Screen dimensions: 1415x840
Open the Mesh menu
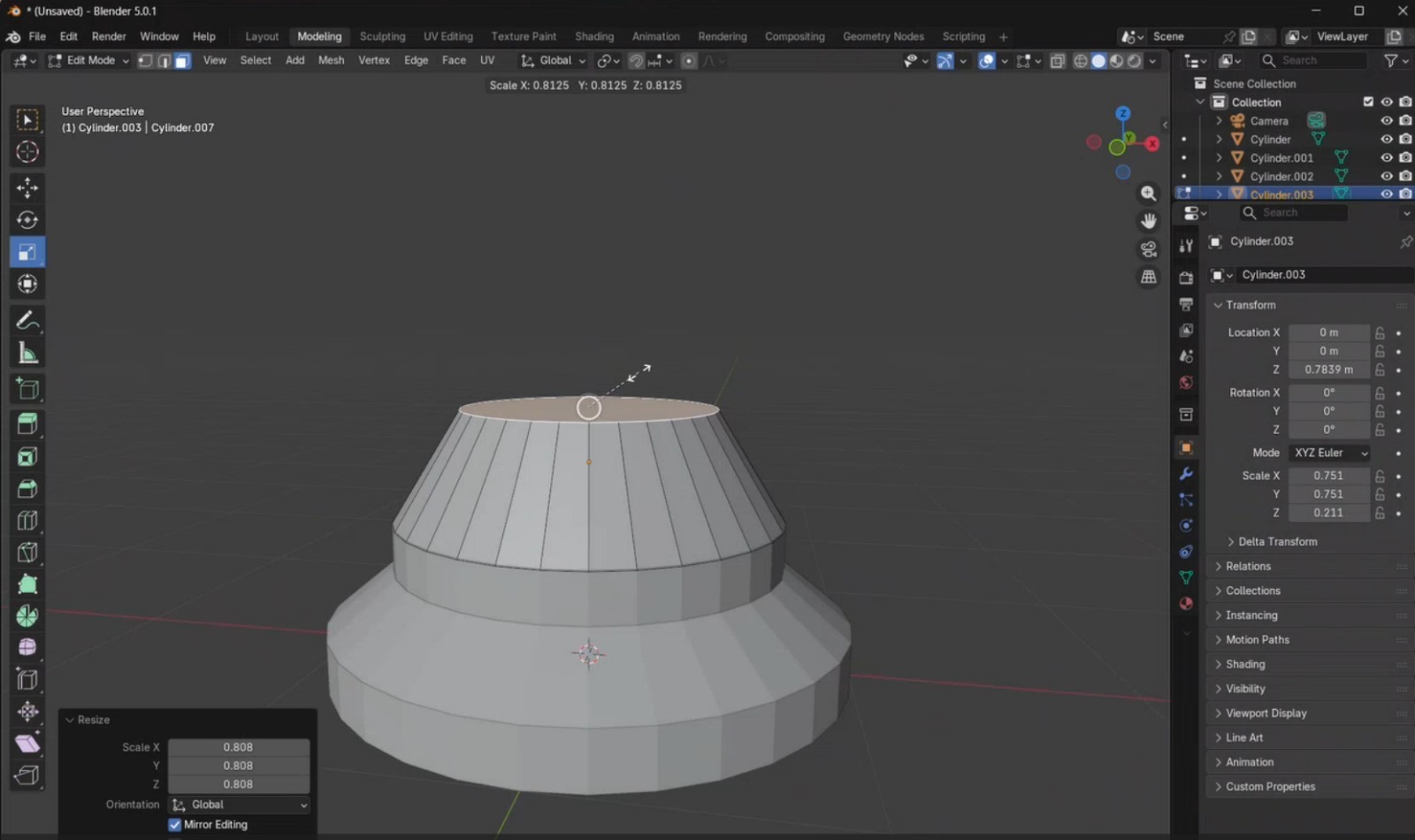click(x=331, y=60)
